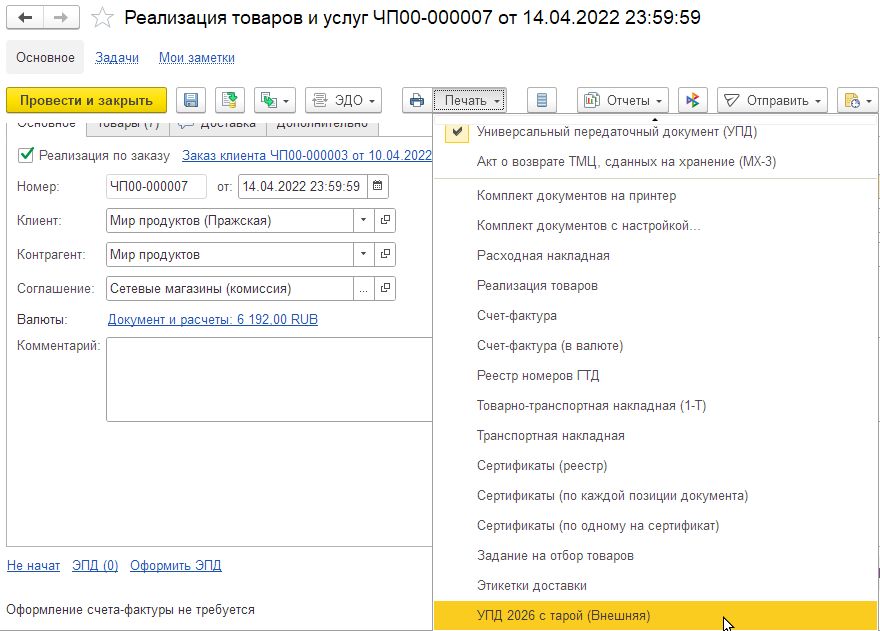Select Комплект документов на принтер
This screenshot has width=880, height=631.
pos(655,196)
